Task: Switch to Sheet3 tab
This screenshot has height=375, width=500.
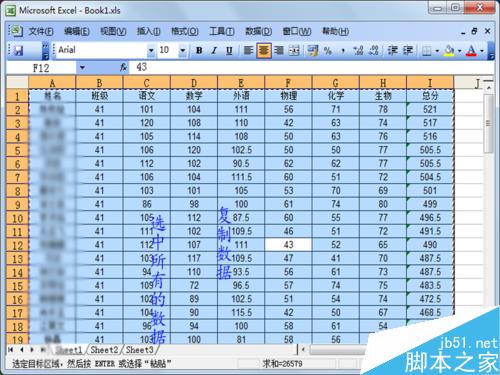Action: (x=140, y=350)
